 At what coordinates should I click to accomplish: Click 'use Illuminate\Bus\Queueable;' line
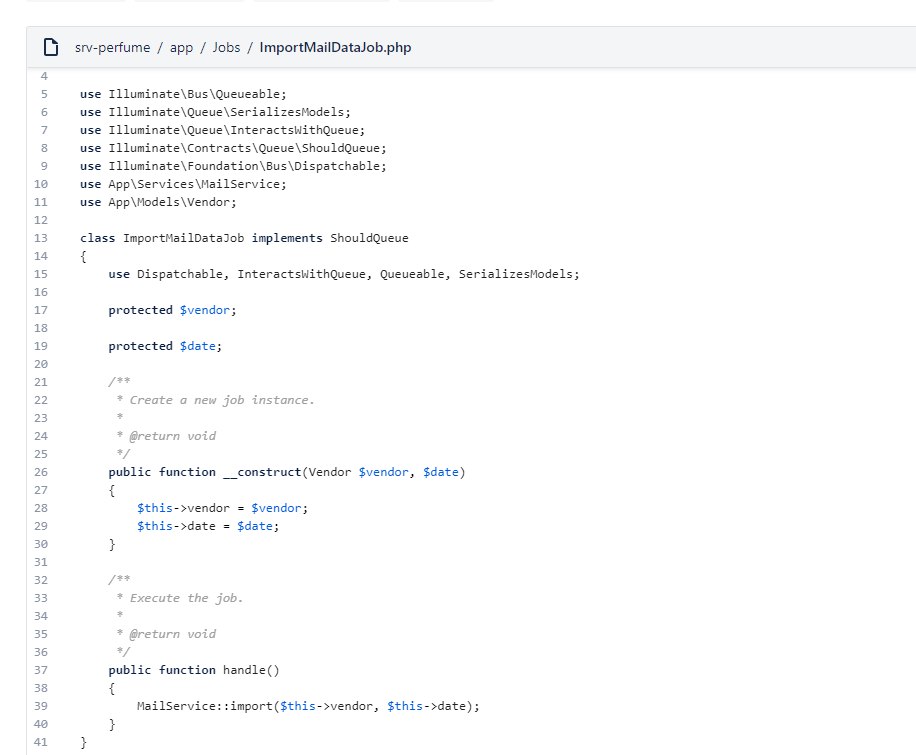click(183, 94)
